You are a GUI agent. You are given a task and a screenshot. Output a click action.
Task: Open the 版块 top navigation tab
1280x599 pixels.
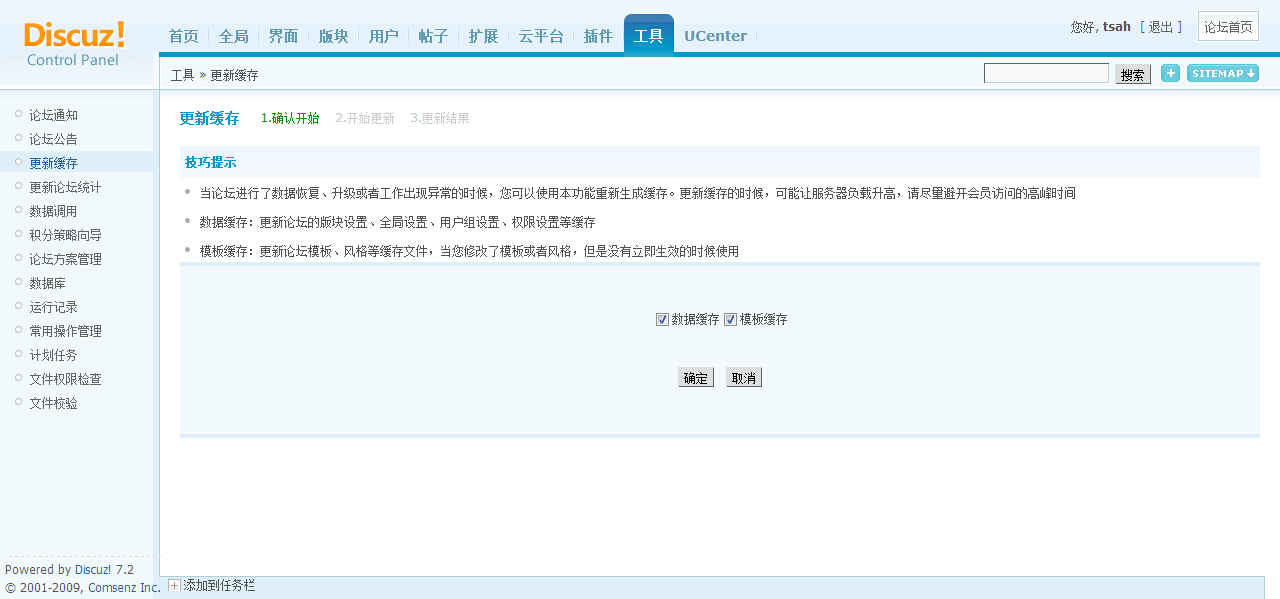point(333,36)
